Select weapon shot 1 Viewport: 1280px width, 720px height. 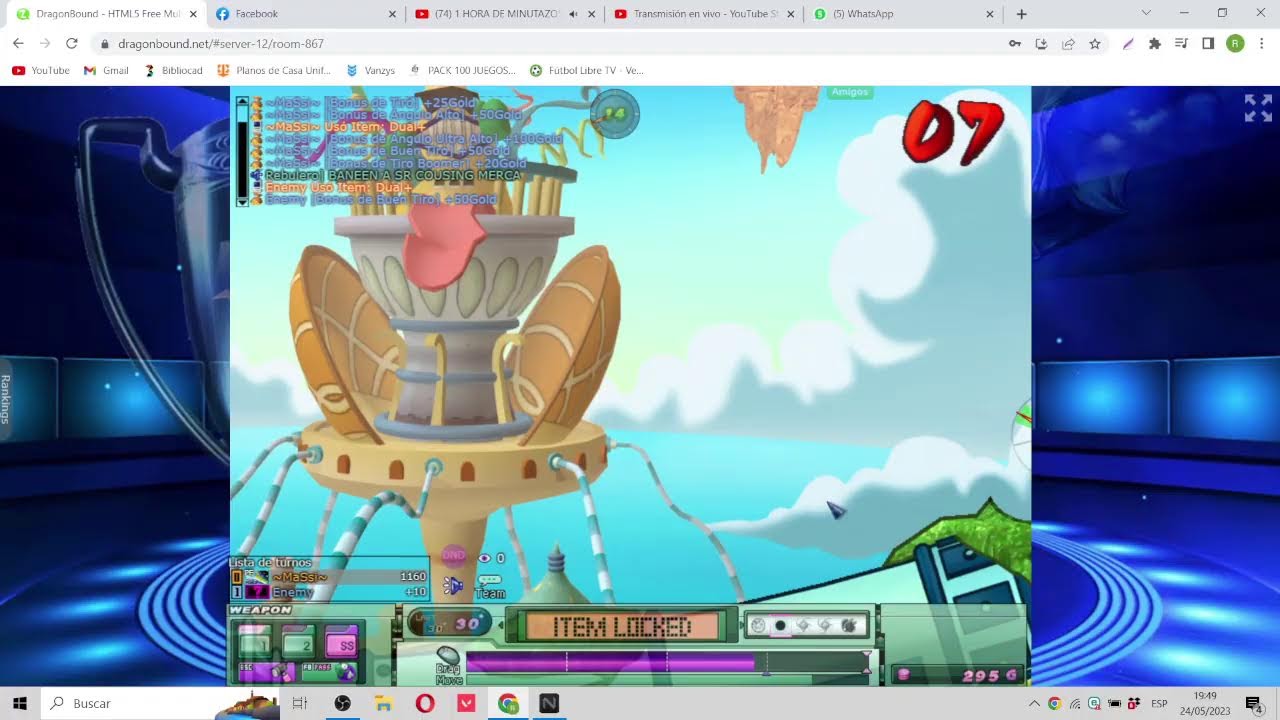pos(254,640)
